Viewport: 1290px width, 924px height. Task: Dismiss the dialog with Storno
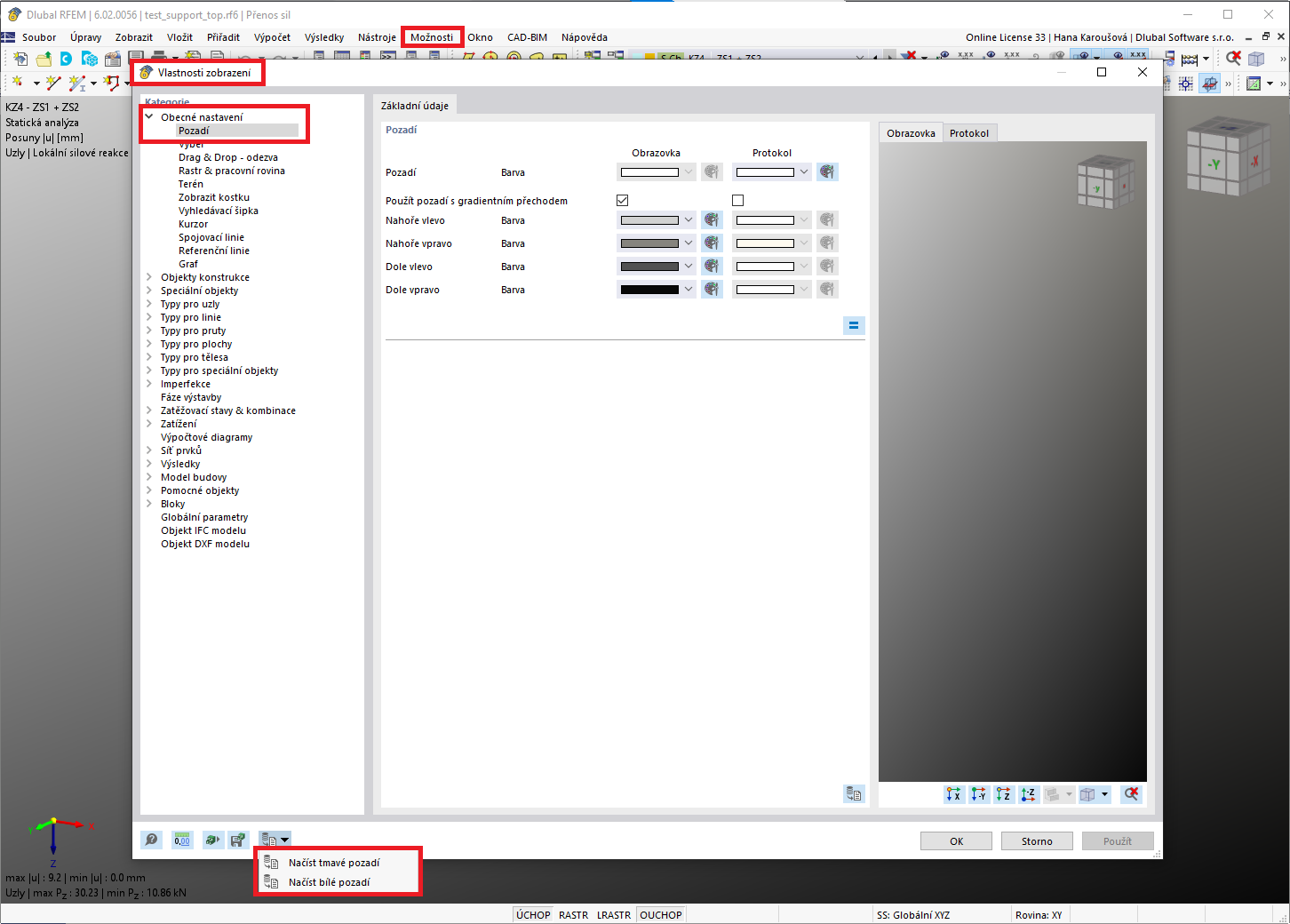1036,840
